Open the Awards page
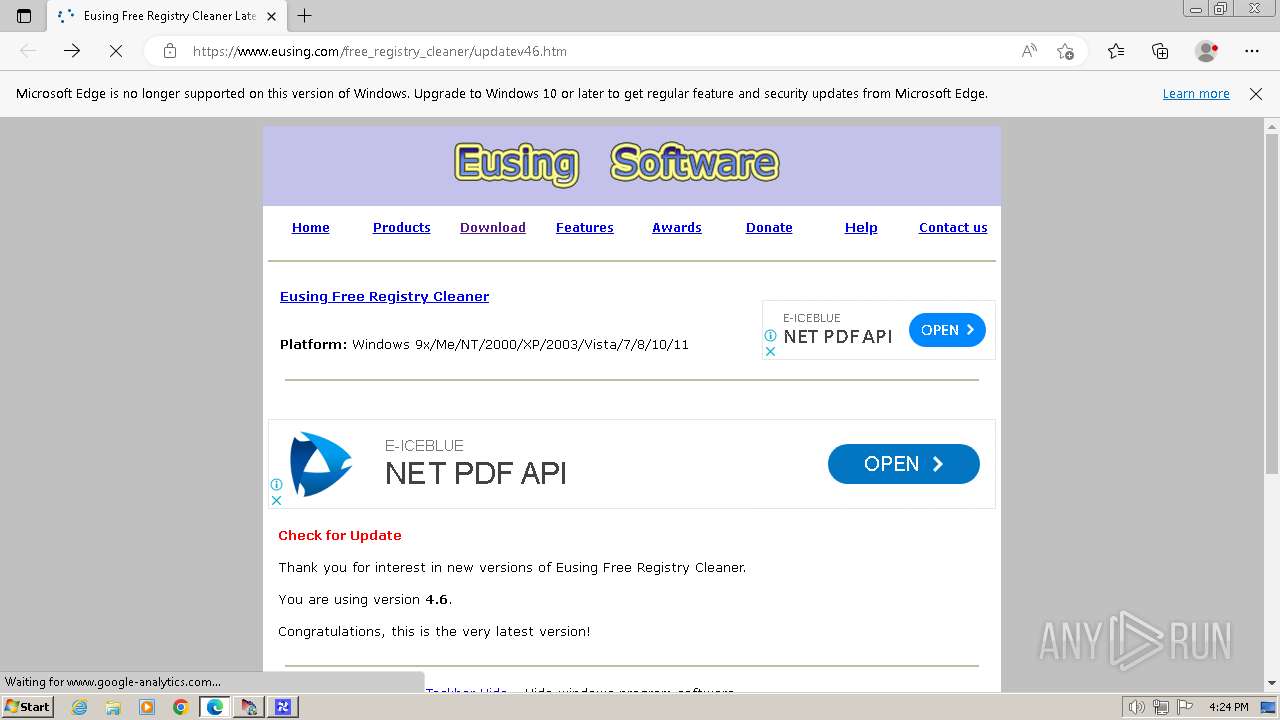 676,227
